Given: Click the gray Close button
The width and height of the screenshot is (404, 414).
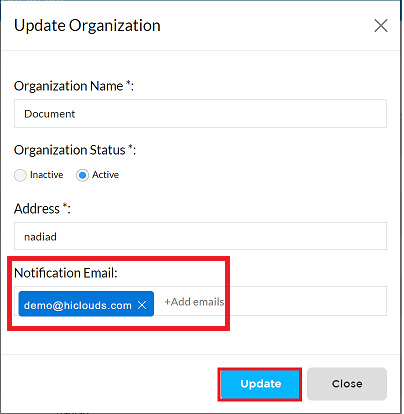Looking at the screenshot, I should pos(347,384).
